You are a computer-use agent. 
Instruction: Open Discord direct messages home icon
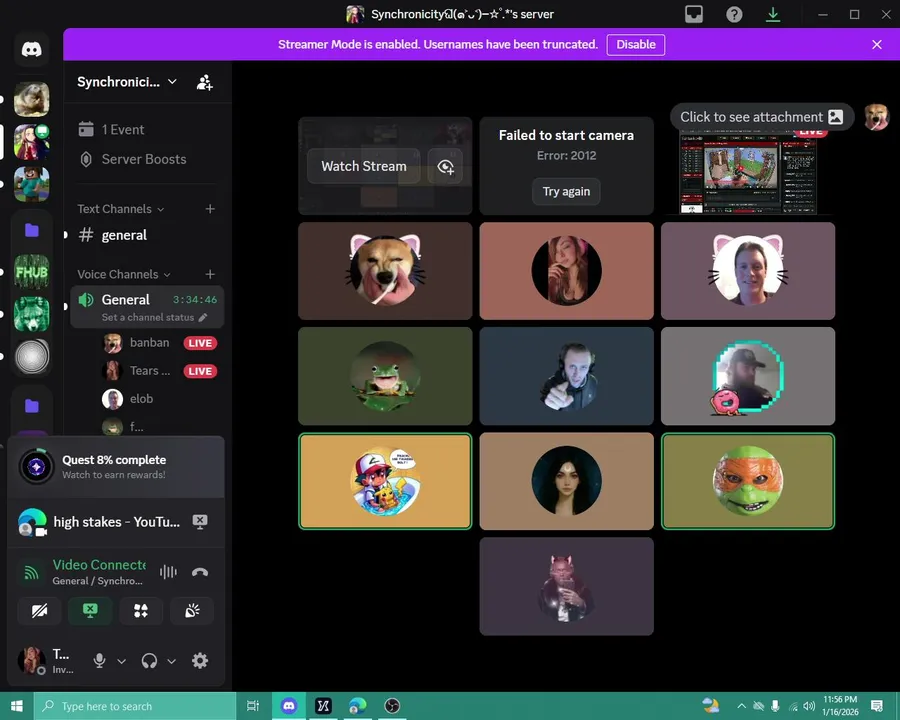click(32, 50)
